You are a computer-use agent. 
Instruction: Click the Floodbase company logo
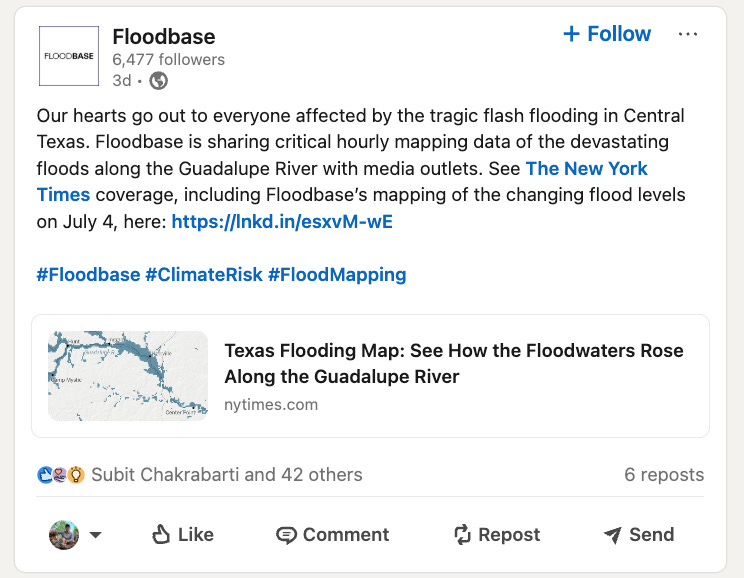click(68, 56)
